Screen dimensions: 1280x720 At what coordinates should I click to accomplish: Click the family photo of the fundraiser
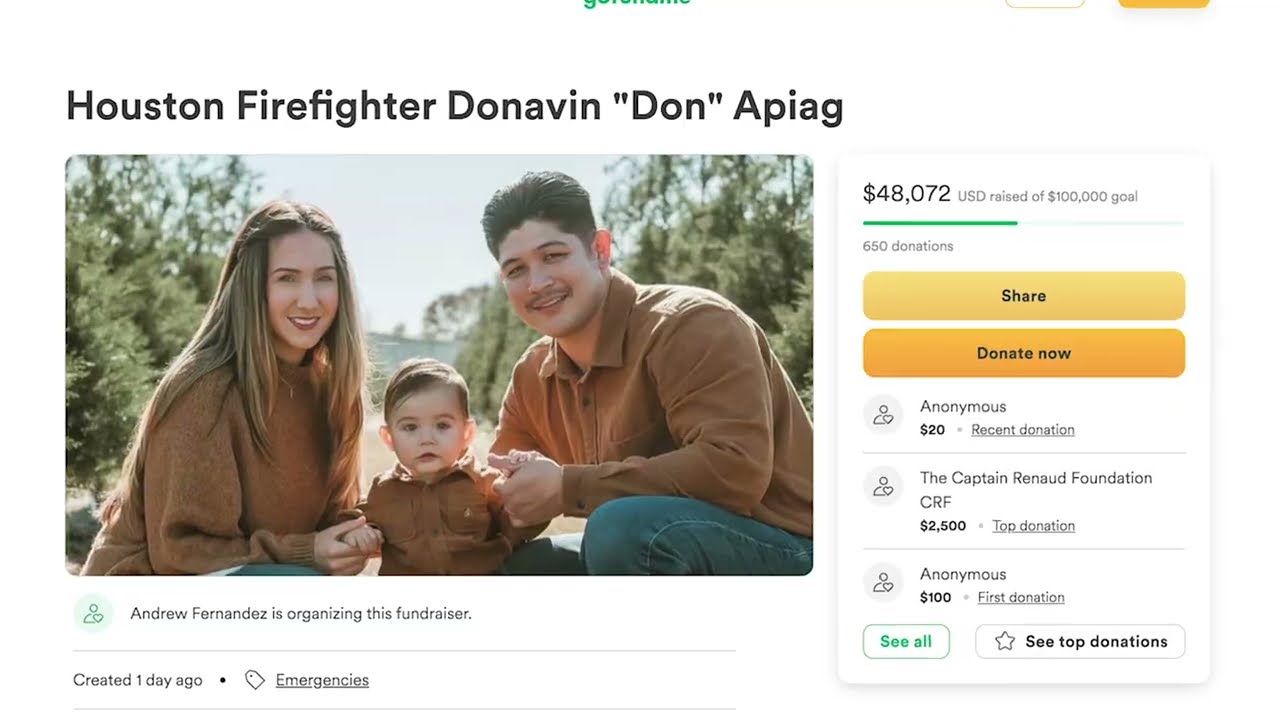[x=439, y=365]
